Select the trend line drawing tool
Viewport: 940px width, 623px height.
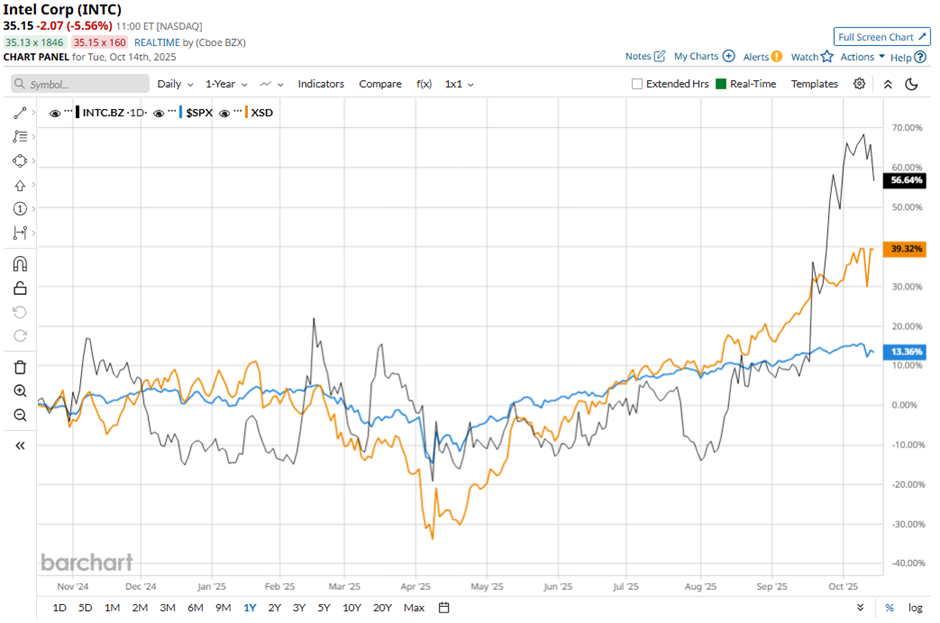coord(19,113)
